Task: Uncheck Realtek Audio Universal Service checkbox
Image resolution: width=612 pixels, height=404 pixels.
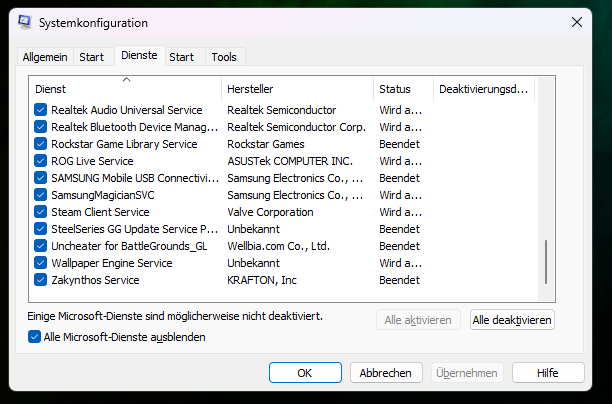Action: tap(41, 110)
